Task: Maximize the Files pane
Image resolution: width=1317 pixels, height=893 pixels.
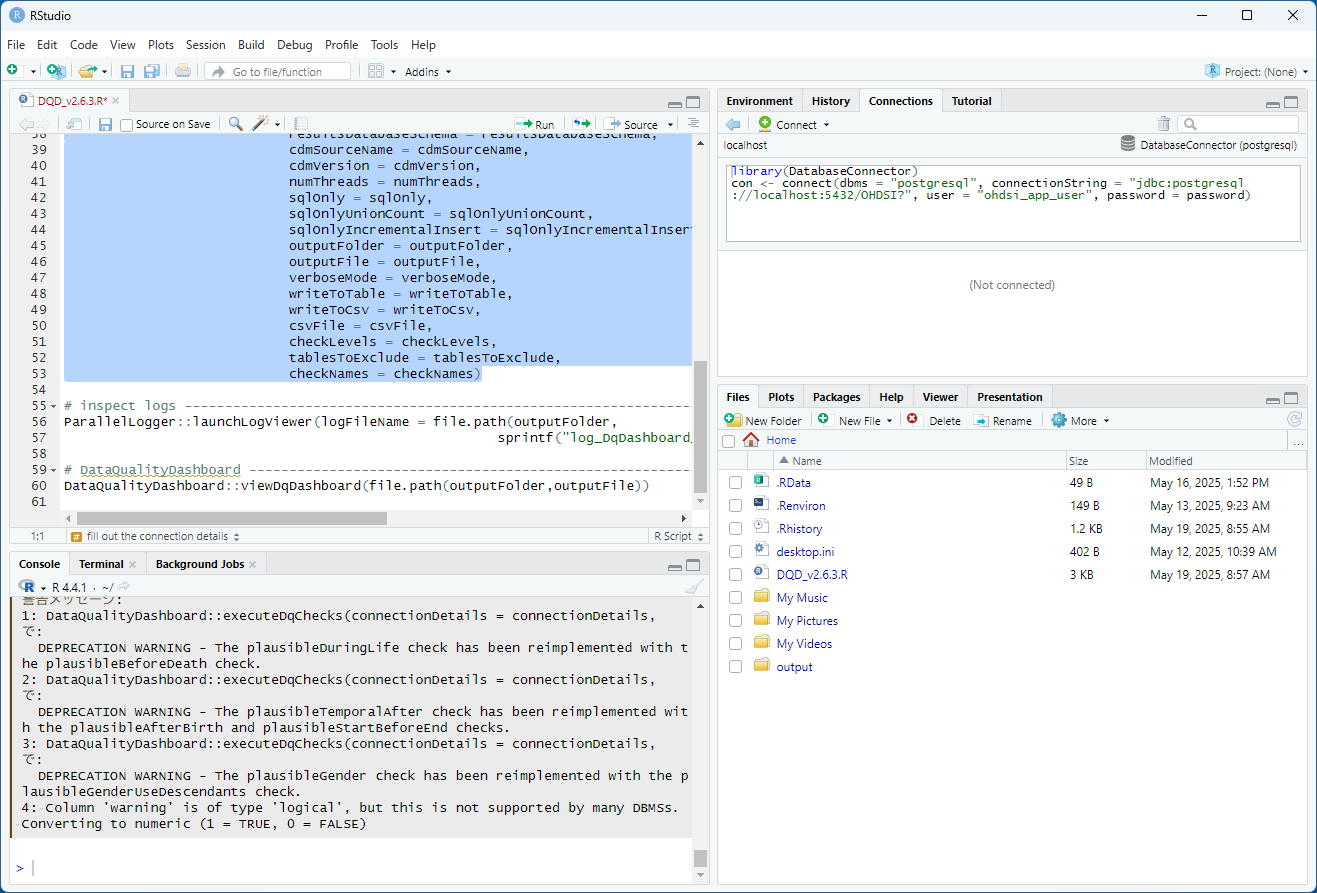Action: coord(1292,398)
